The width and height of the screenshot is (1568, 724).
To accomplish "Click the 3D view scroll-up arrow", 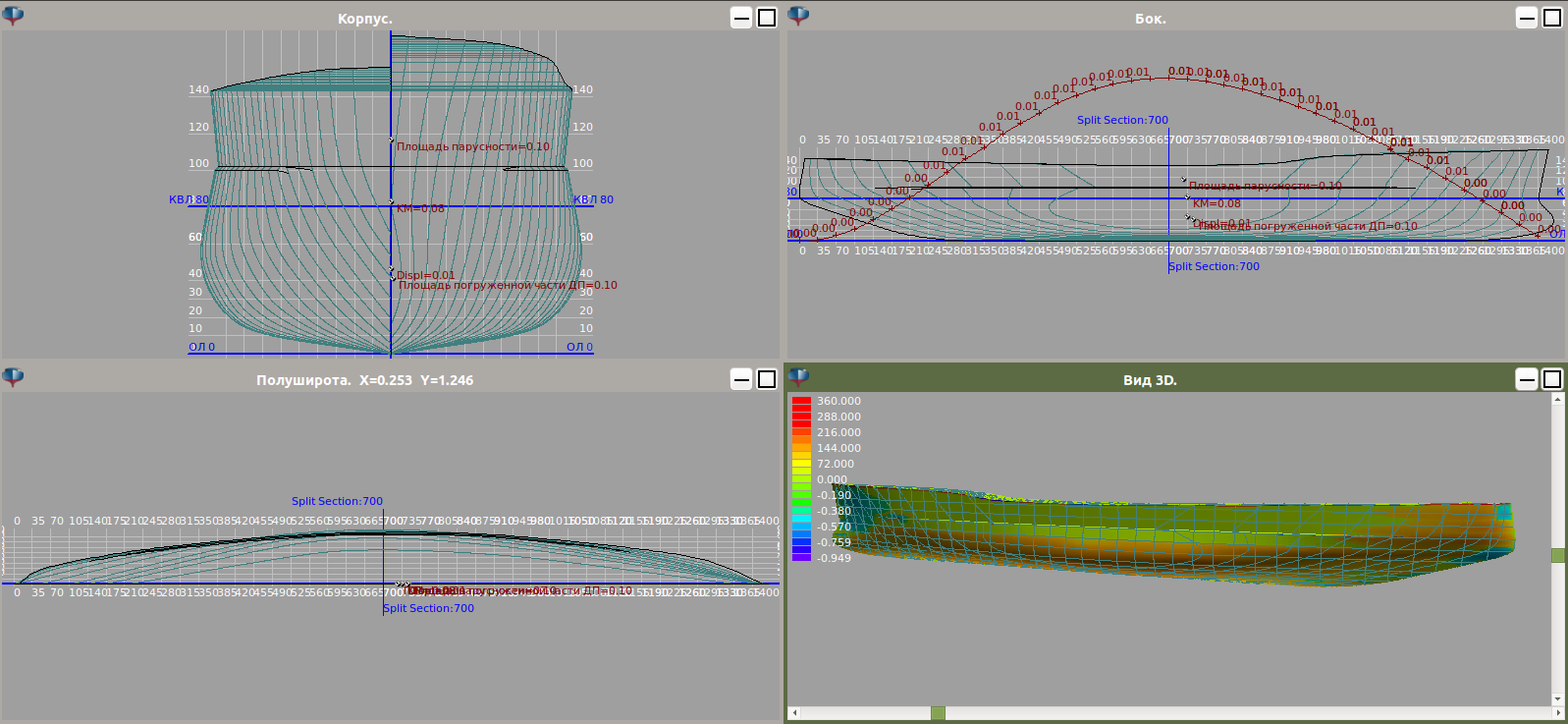I will point(1557,400).
